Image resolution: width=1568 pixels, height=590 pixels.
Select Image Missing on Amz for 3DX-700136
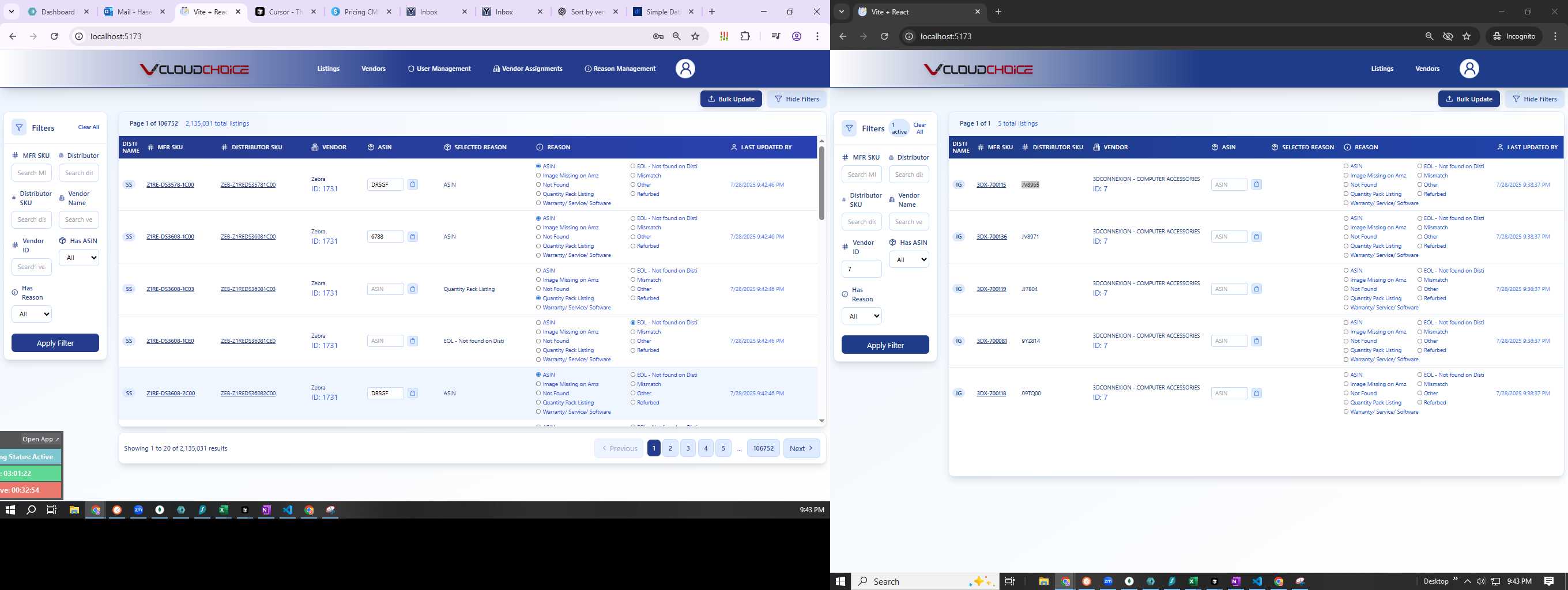(1346, 228)
